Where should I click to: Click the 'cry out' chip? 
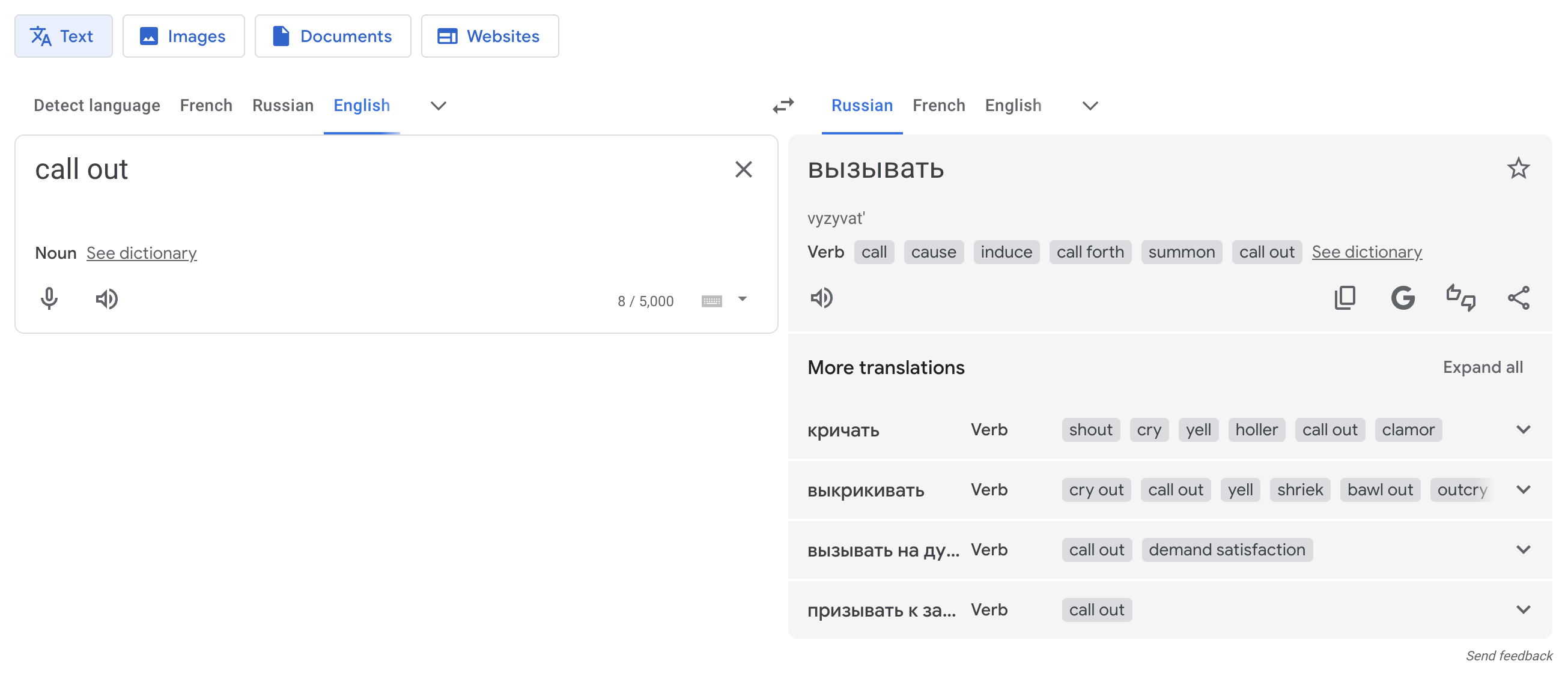(1096, 489)
